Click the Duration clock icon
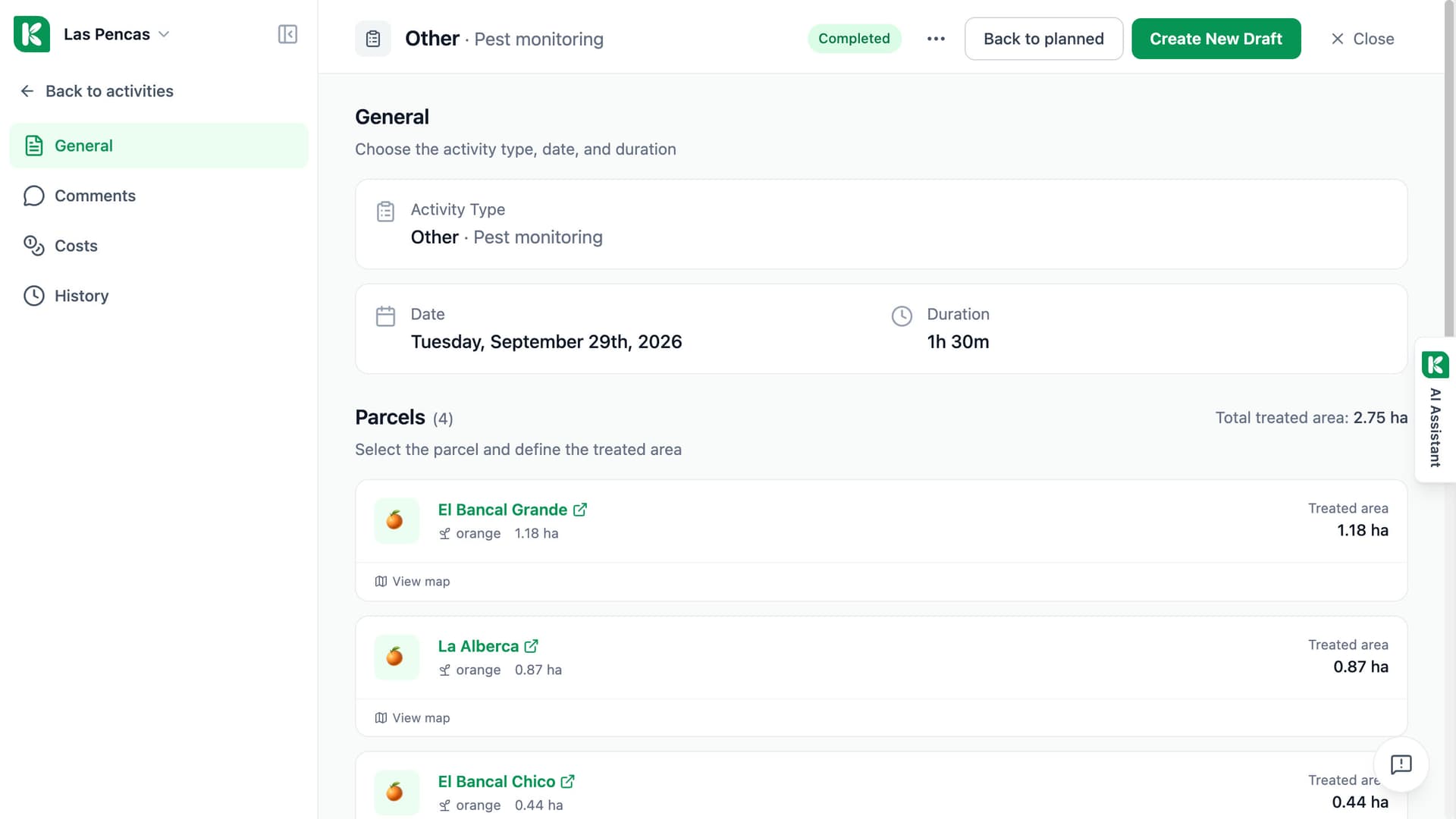Screen dimensions: 1456x819 (x=902, y=316)
